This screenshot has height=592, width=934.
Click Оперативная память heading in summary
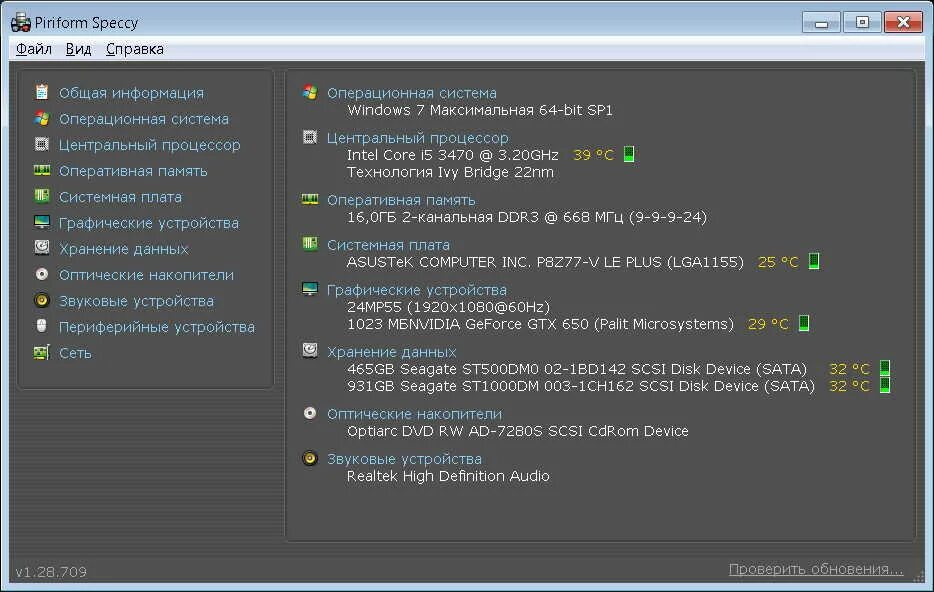pyautogui.click(x=401, y=200)
